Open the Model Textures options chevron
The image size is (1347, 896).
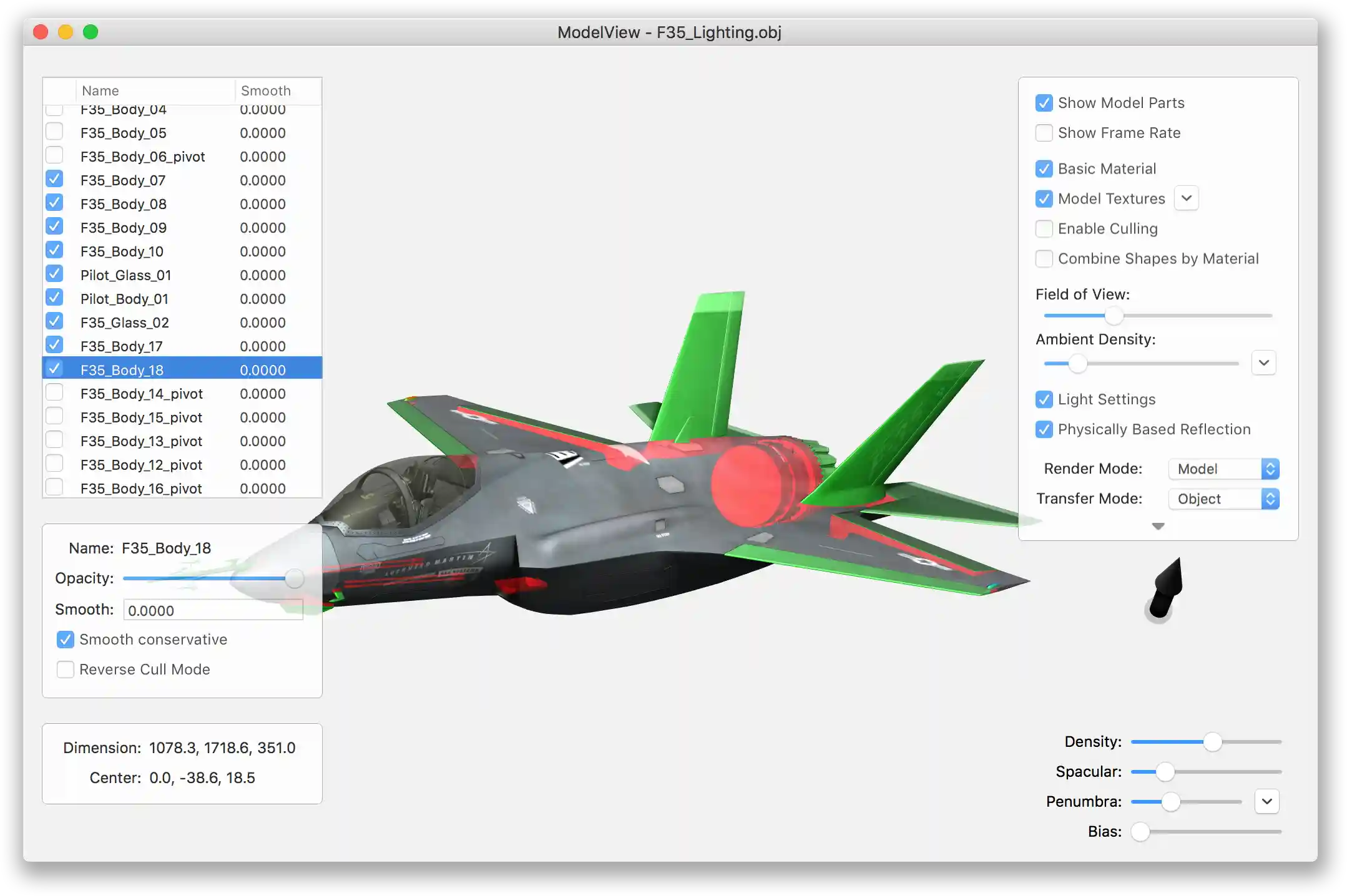[1186, 198]
